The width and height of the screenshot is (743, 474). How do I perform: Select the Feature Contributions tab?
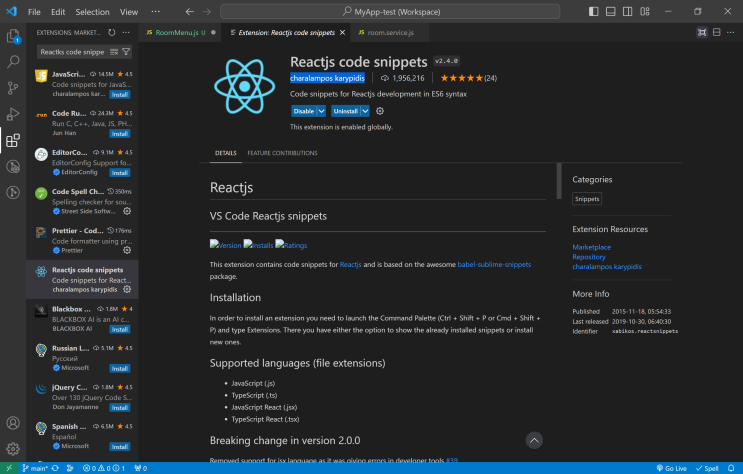coord(282,153)
